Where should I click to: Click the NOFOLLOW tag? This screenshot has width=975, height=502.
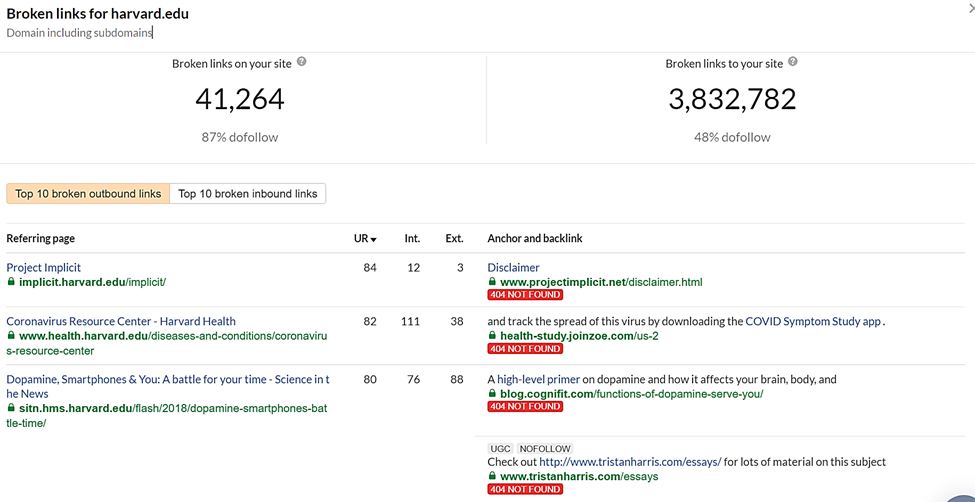tap(545, 449)
